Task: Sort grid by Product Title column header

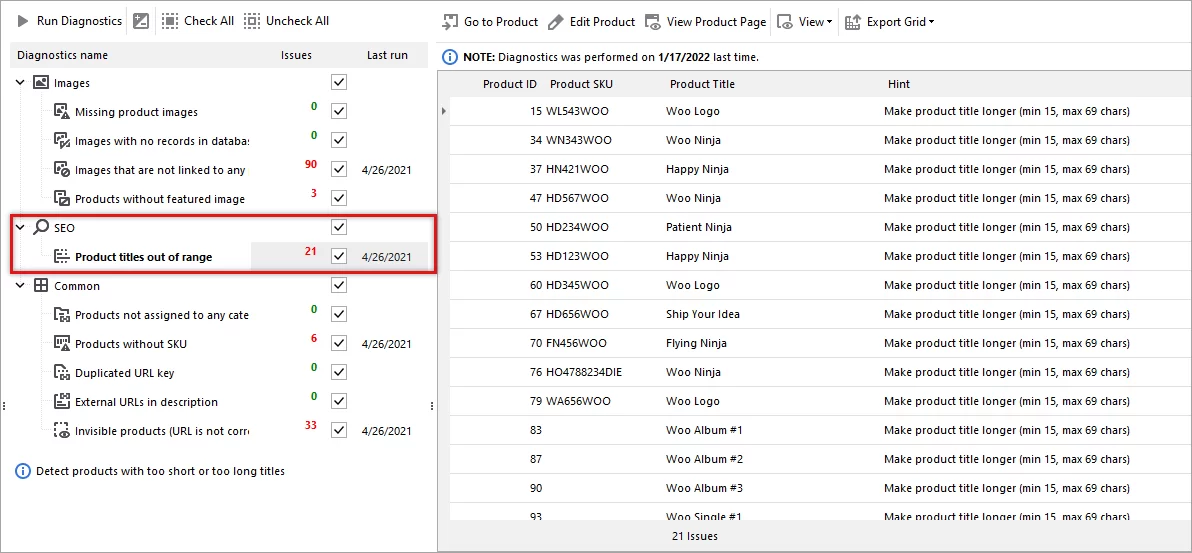Action: (x=702, y=84)
